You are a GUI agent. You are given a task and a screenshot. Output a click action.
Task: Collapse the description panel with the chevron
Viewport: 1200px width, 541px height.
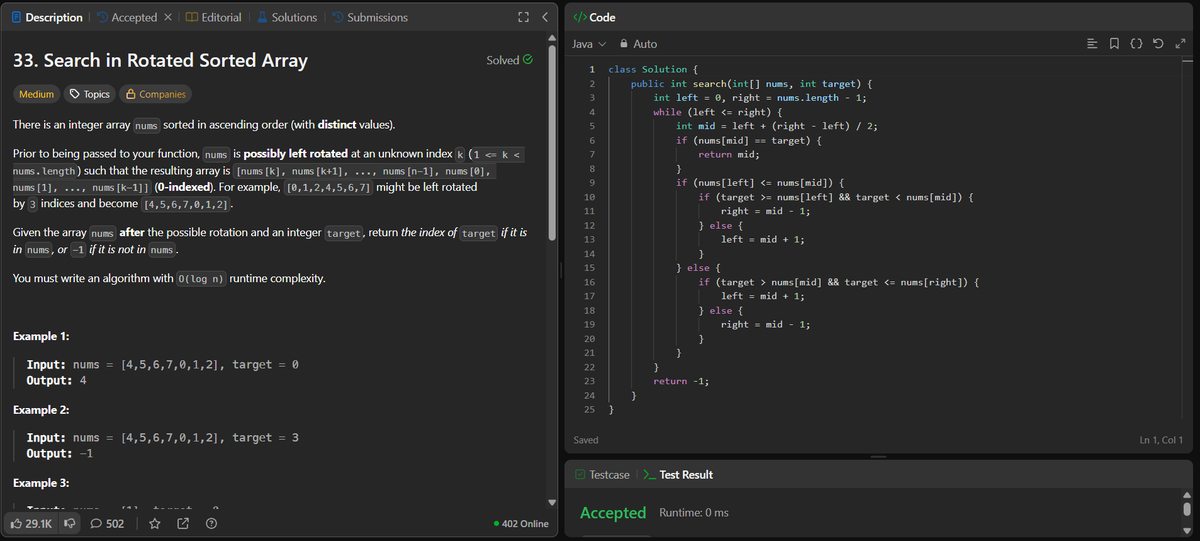[x=544, y=17]
